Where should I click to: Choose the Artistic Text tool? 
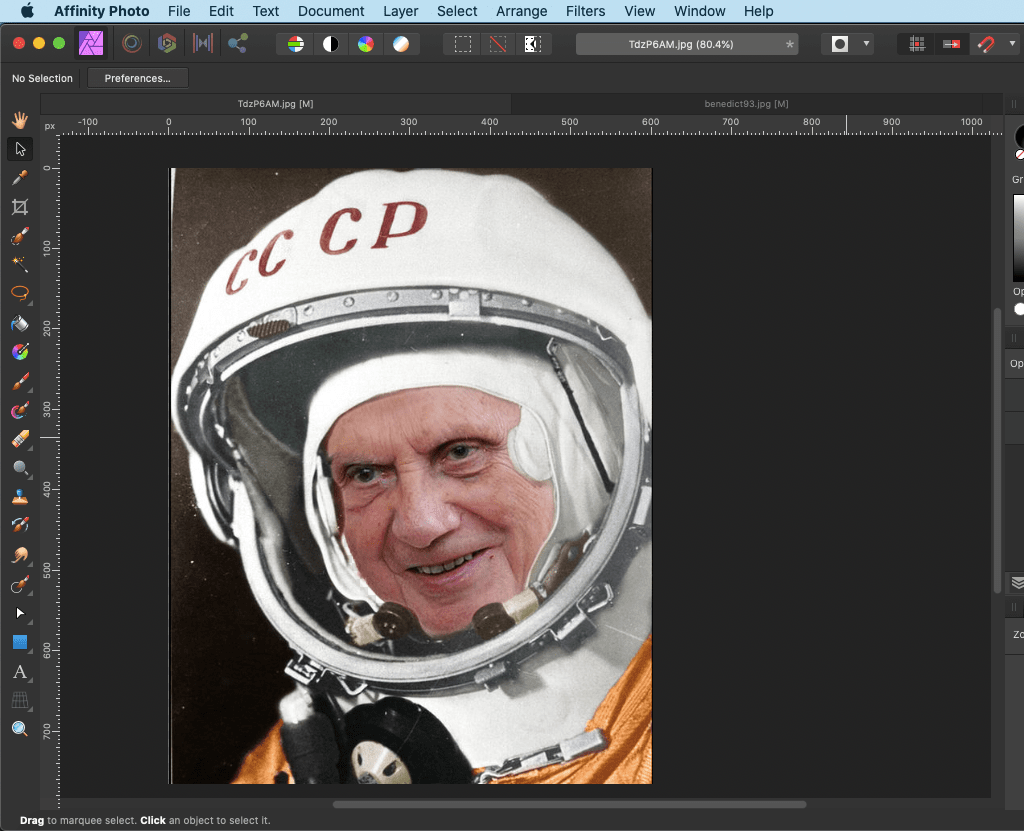coord(19,671)
